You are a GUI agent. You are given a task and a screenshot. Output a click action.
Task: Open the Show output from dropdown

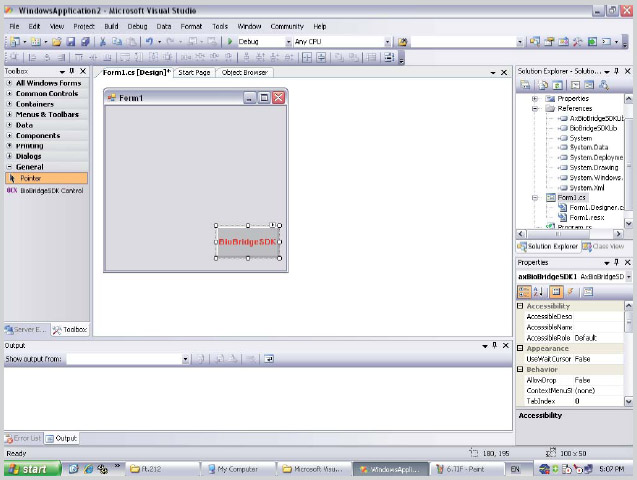point(185,359)
